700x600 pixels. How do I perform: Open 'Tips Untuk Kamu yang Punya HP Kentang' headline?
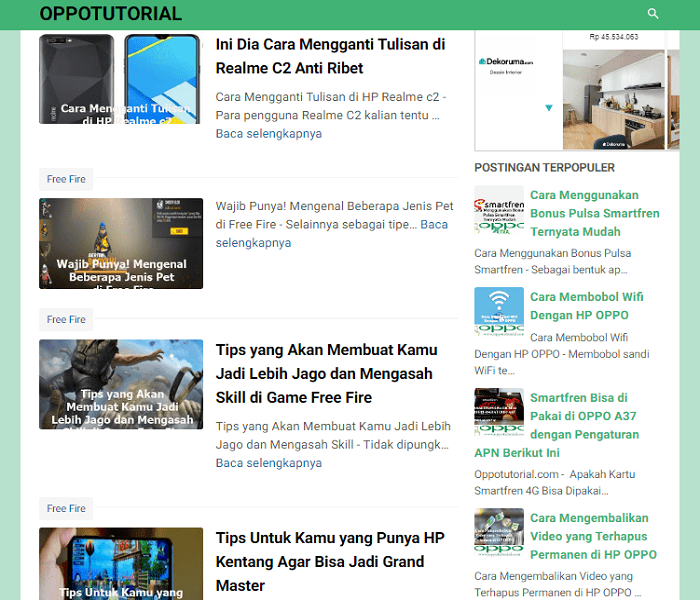(330, 562)
